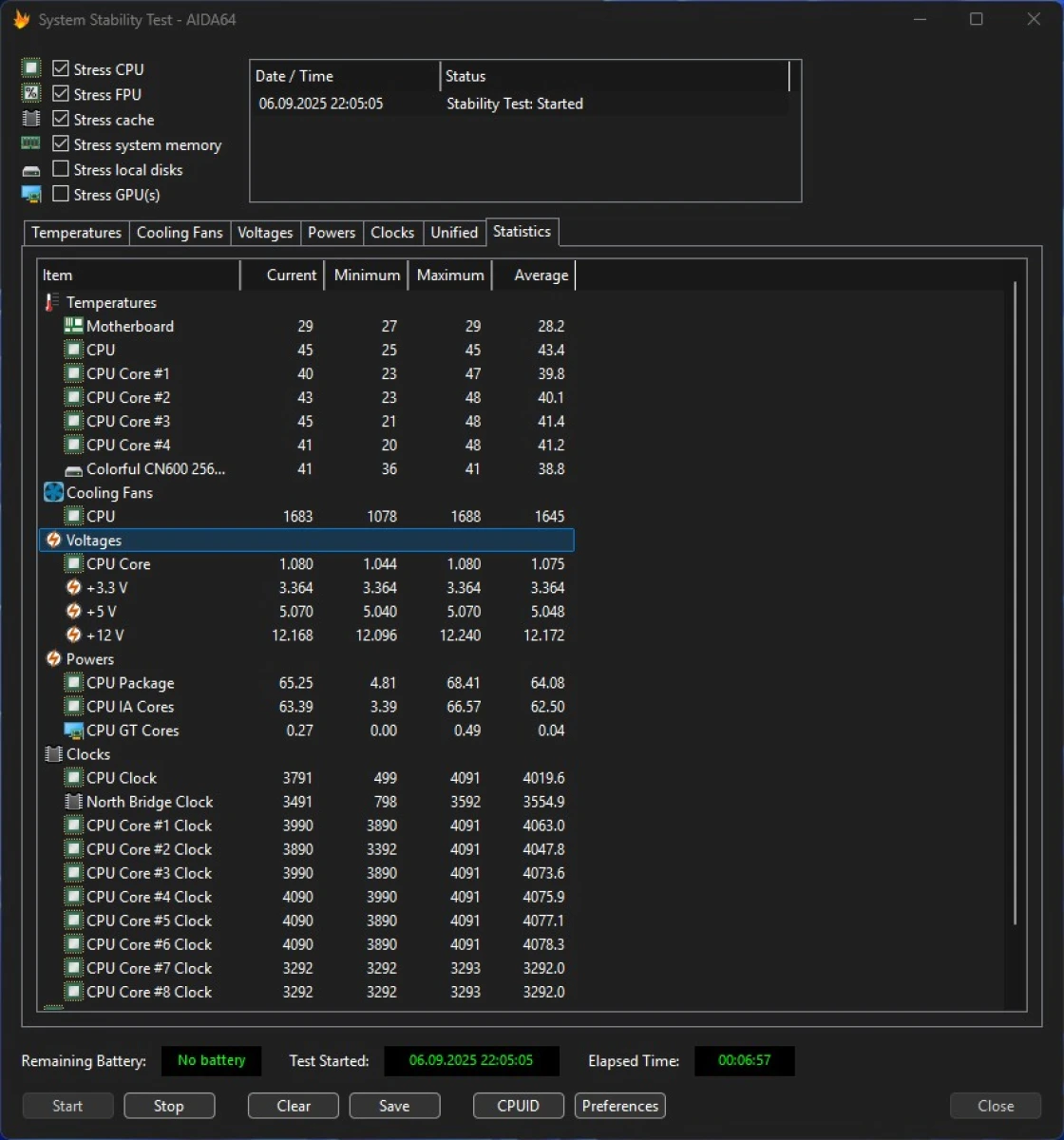This screenshot has width=1064, height=1140.
Task: Click the 'No battery' status field
Action: [x=211, y=1060]
